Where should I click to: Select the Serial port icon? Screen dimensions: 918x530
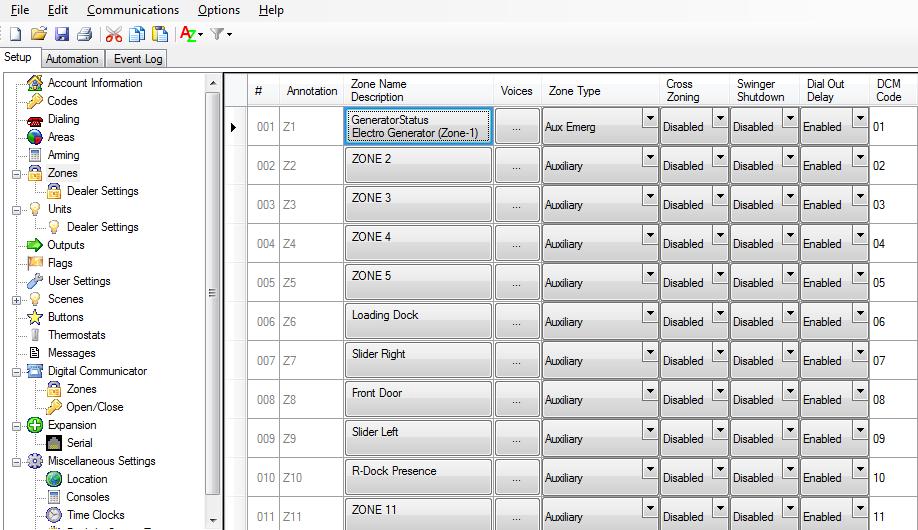54,443
